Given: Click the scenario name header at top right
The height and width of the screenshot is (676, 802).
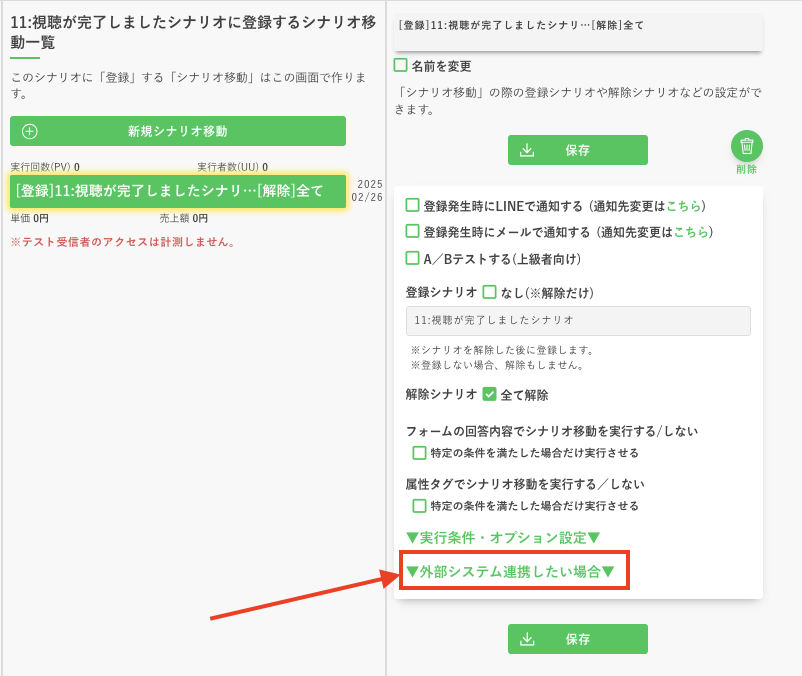Looking at the screenshot, I should click(578, 25).
